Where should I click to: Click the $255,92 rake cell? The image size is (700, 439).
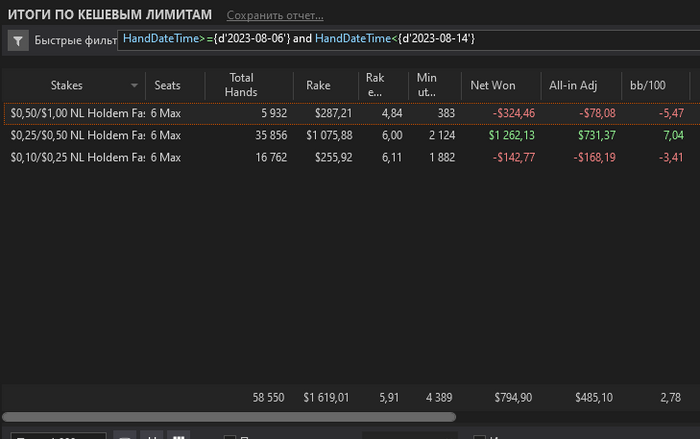(333, 157)
